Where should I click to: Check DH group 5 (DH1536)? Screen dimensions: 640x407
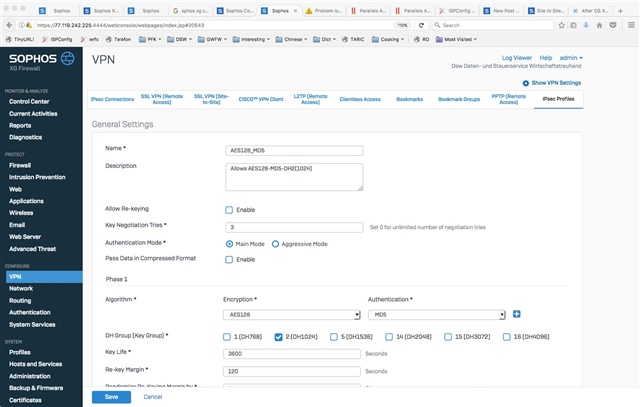point(334,337)
